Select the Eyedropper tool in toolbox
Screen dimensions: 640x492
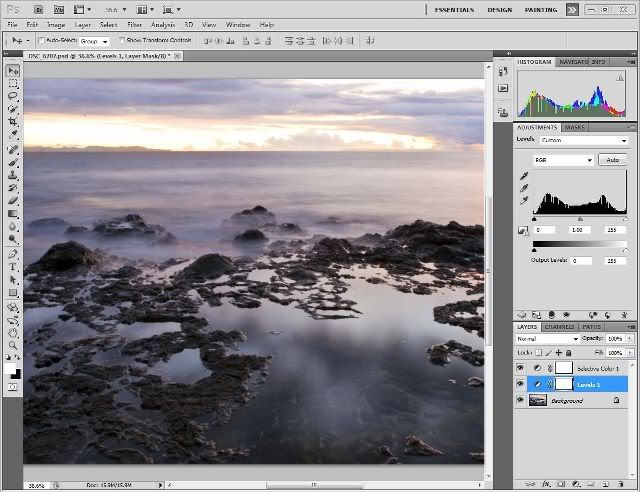(x=13, y=135)
